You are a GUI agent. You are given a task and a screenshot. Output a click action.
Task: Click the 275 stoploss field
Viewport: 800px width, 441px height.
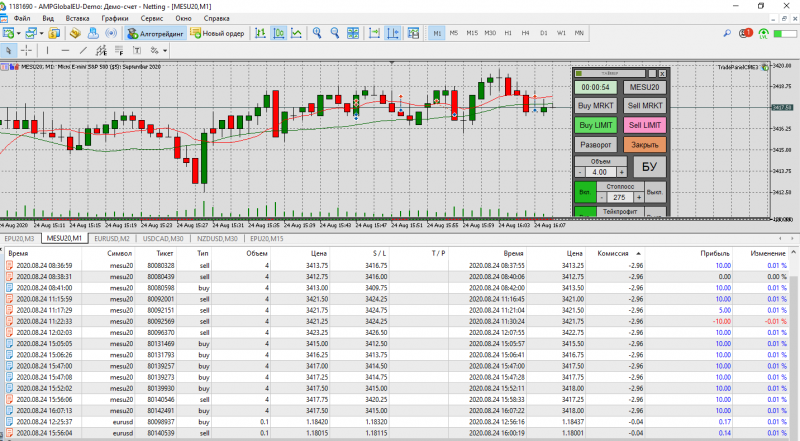tap(619, 197)
